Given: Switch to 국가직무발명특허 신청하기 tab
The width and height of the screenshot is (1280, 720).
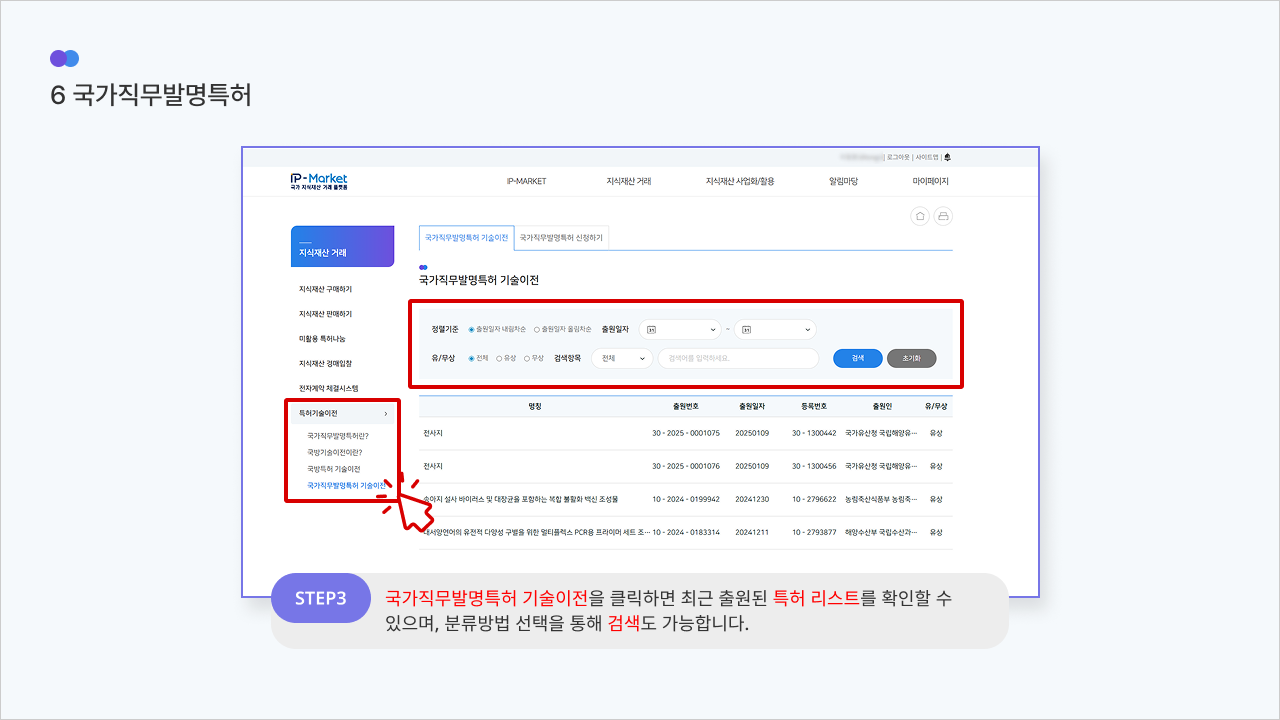Looking at the screenshot, I should (x=561, y=238).
